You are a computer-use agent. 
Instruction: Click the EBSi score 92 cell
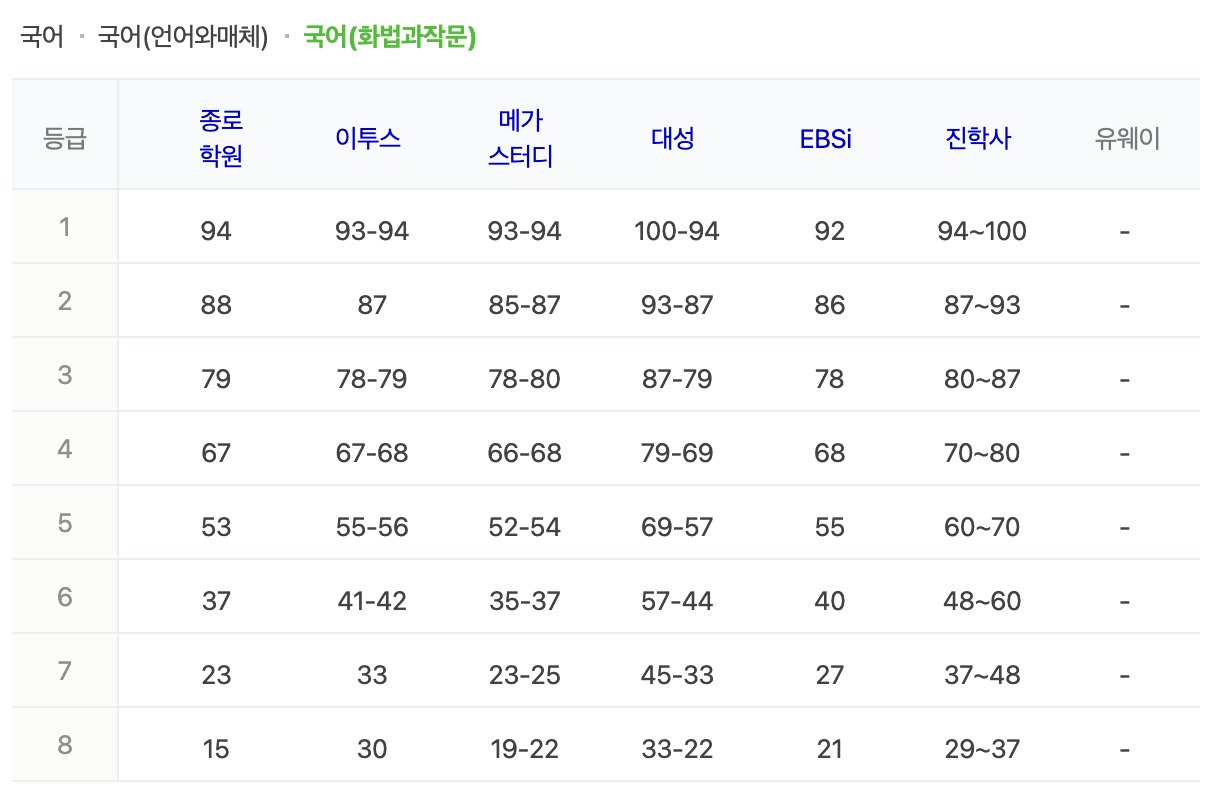point(827,230)
